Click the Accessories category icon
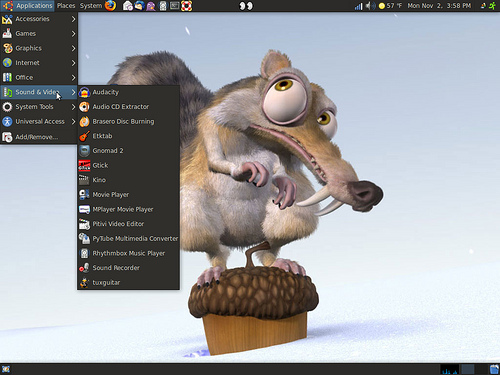Screen dimensions: 500x375 [7, 19]
